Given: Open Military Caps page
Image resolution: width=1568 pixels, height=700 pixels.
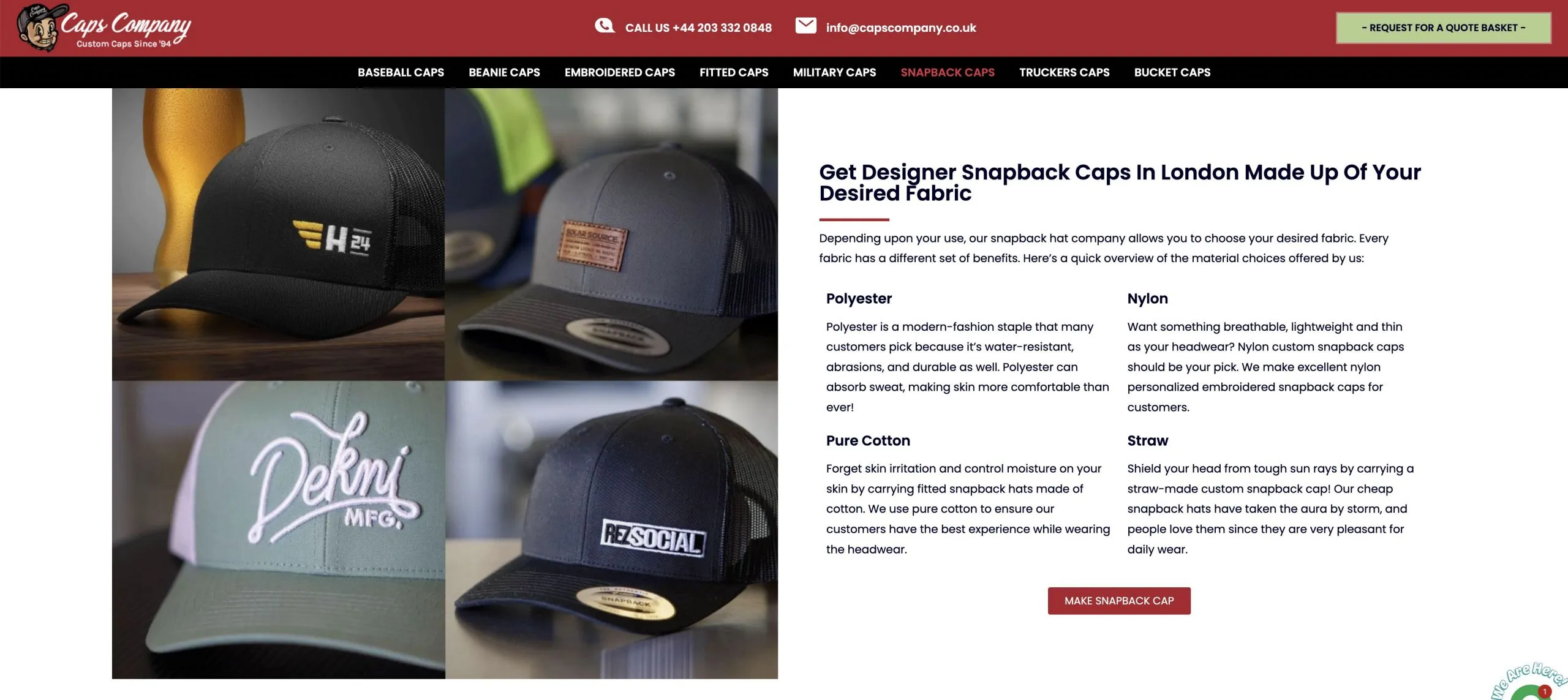Looking at the screenshot, I should click(x=834, y=72).
